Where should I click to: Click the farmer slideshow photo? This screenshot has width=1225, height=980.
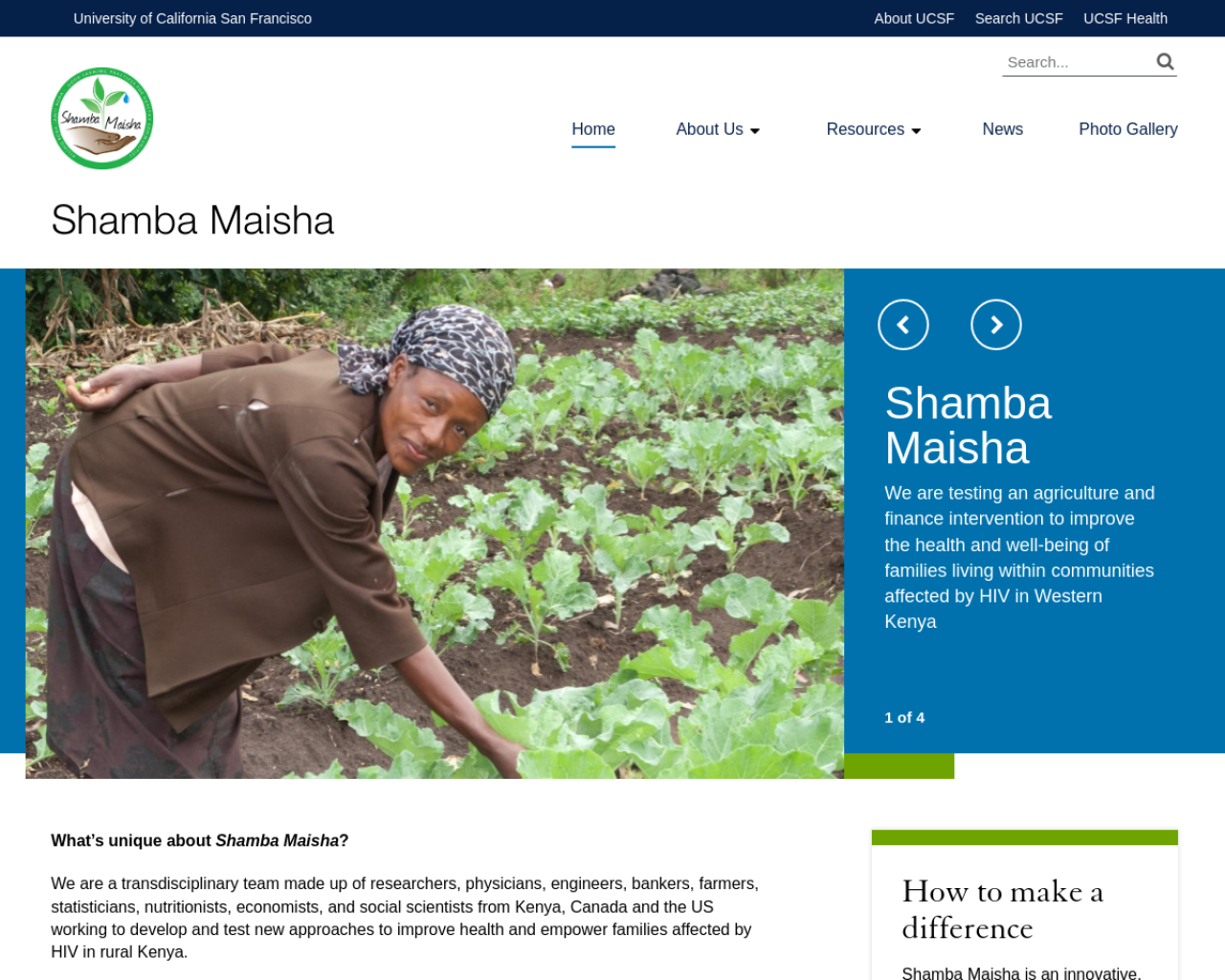click(434, 523)
